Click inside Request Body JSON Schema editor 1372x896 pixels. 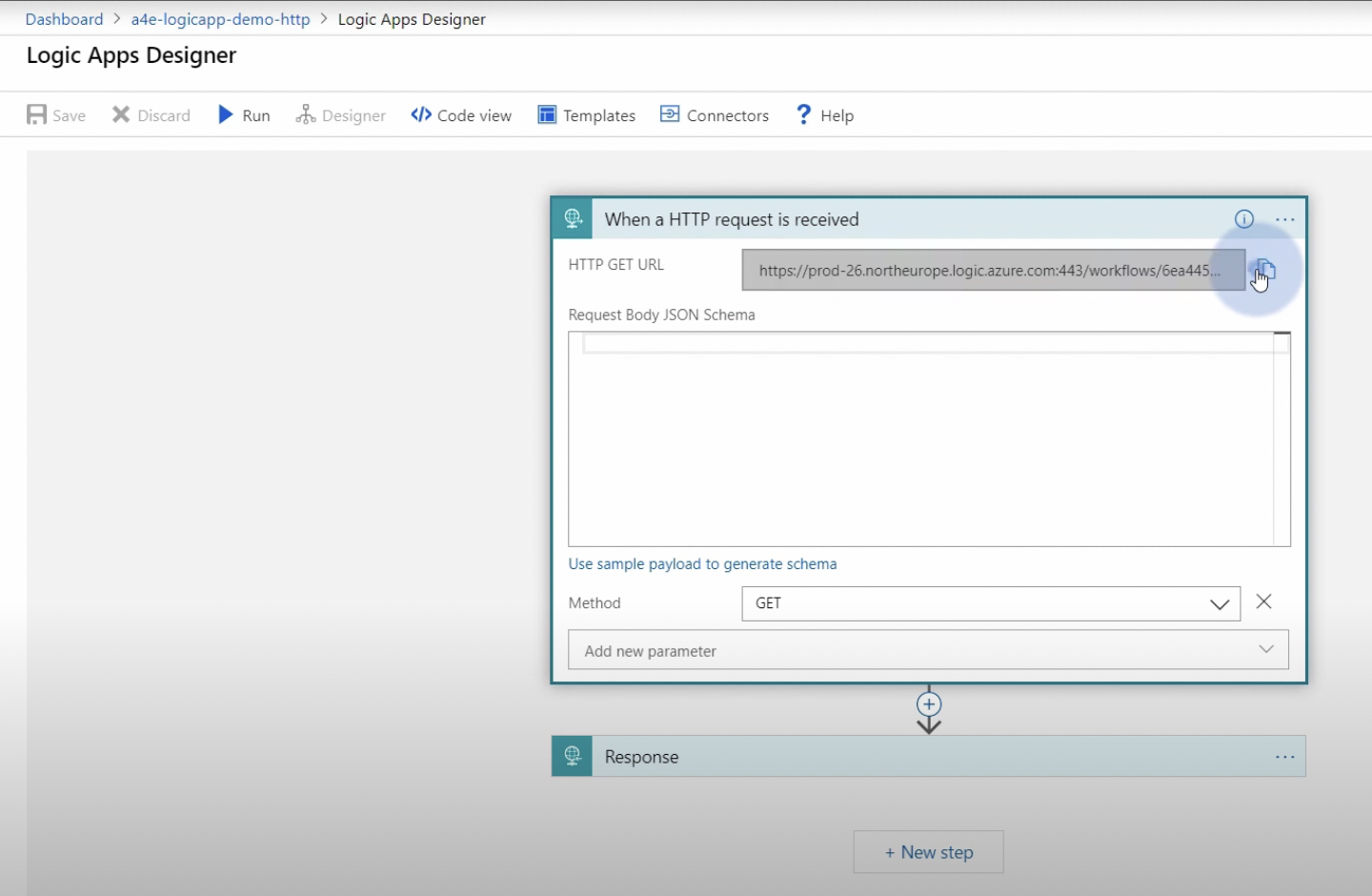click(x=929, y=439)
